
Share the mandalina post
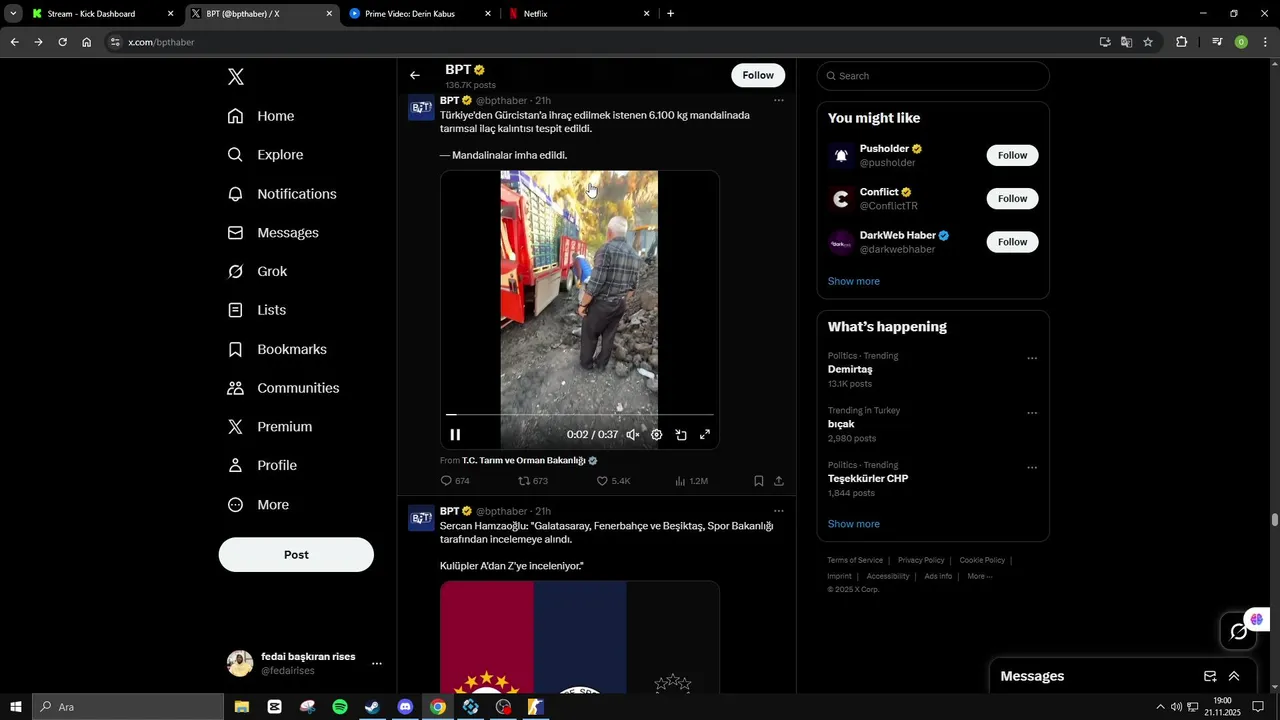point(779,481)
